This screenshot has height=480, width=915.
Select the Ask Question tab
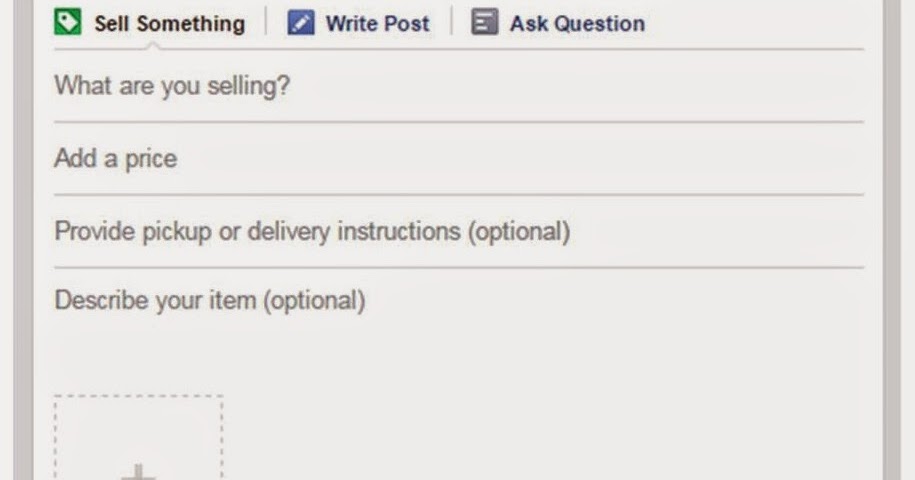pyautogui.click(x=558, y=23)
